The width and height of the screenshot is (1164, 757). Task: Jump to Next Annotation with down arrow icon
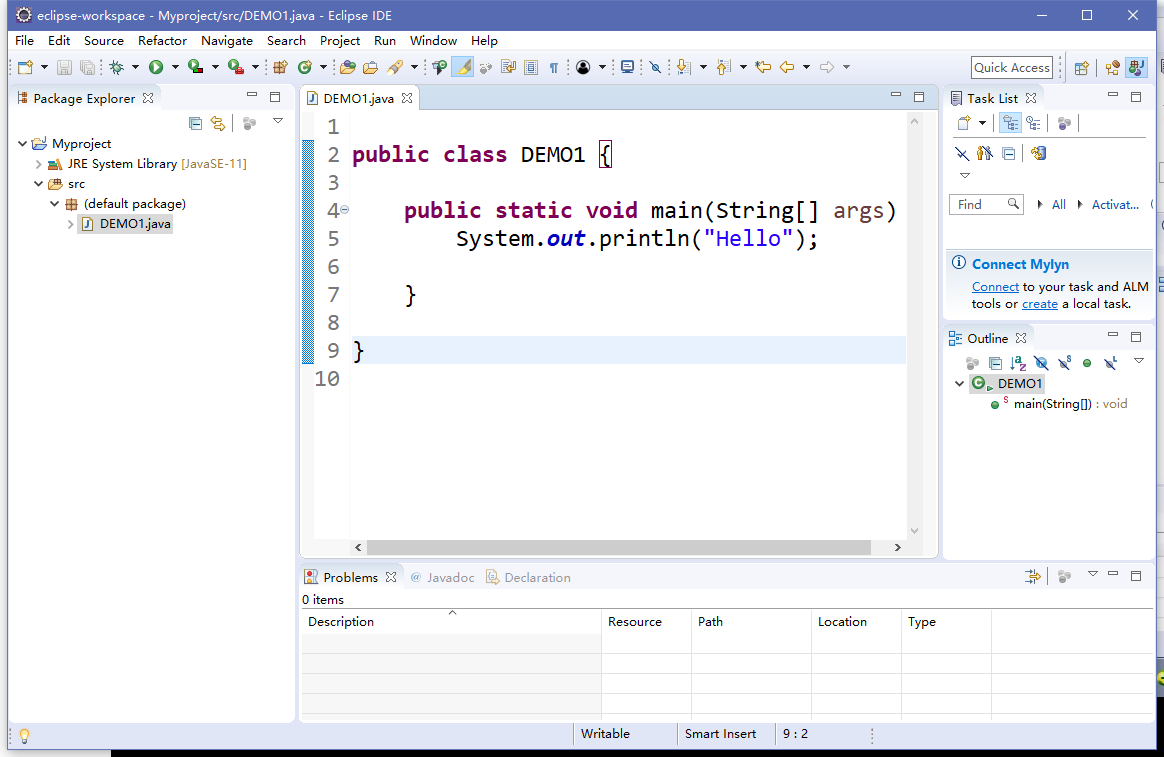pyautogui.click(x=683, y=68)
